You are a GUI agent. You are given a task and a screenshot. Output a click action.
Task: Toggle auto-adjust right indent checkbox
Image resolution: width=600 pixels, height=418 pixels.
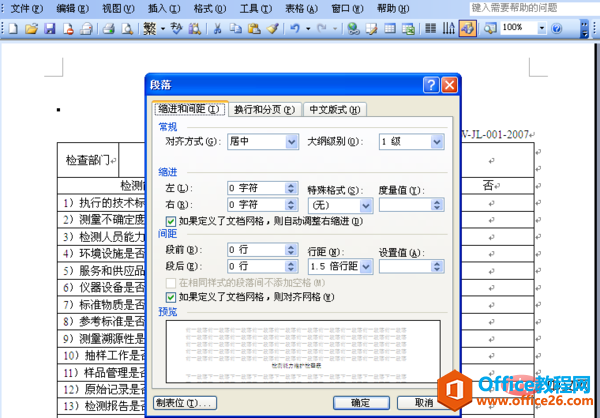(x=171, y=221)
